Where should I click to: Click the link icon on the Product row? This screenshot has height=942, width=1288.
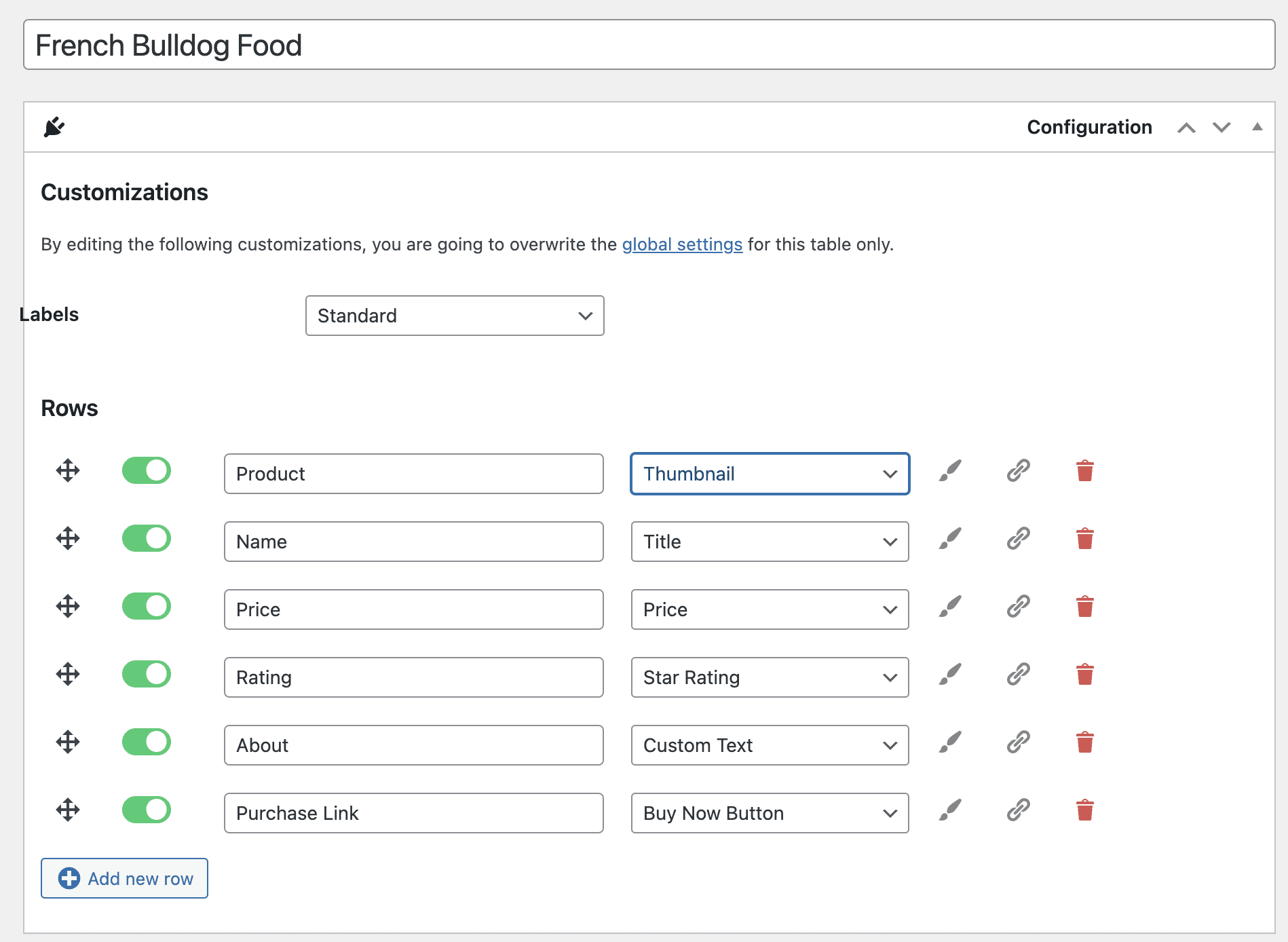click(1017, 470)
